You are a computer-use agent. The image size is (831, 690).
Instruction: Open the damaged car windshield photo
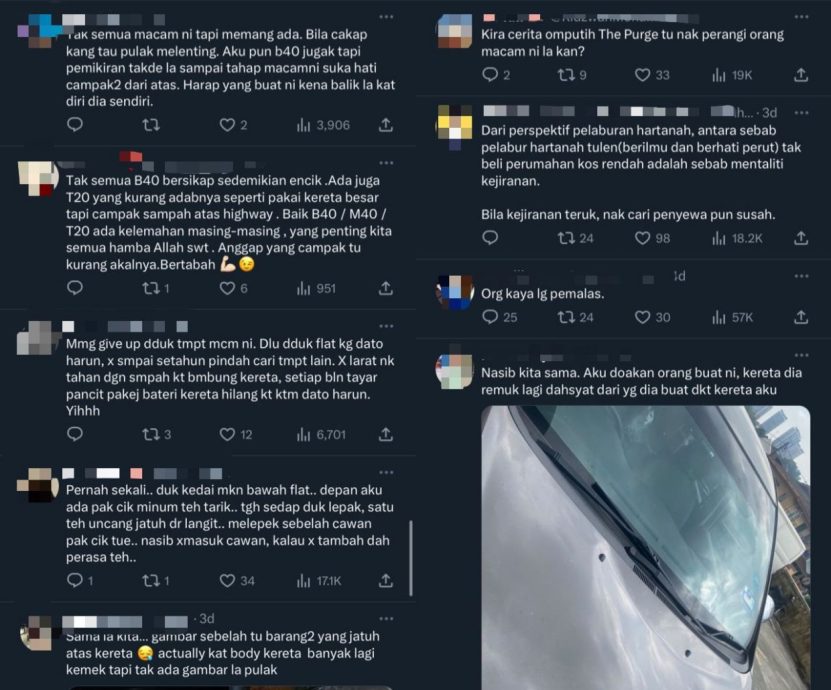[x=645, y=545]
